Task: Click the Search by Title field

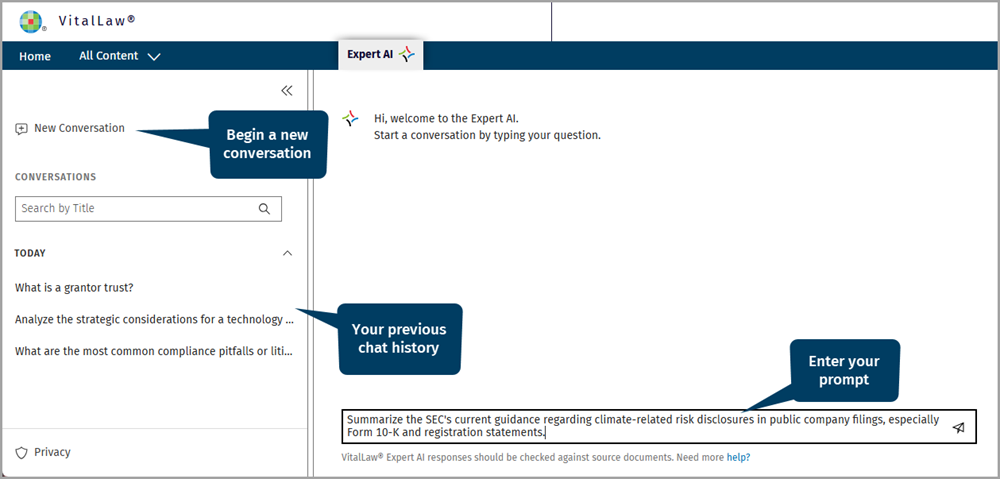Action: pos(148,209)
